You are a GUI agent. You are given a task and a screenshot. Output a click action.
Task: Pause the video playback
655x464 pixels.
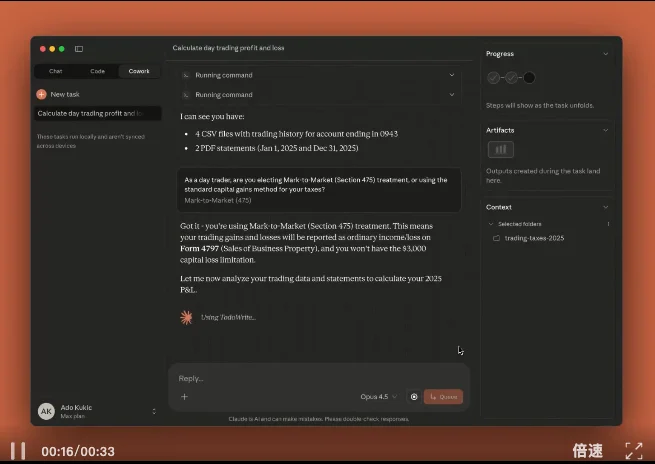tap(18, 451)
